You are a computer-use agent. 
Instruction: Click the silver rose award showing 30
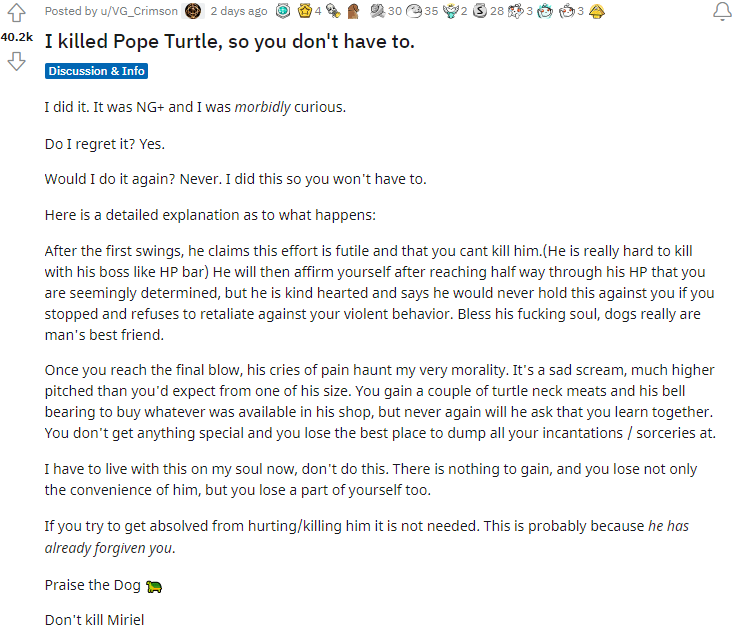click(x=377, y=11)
